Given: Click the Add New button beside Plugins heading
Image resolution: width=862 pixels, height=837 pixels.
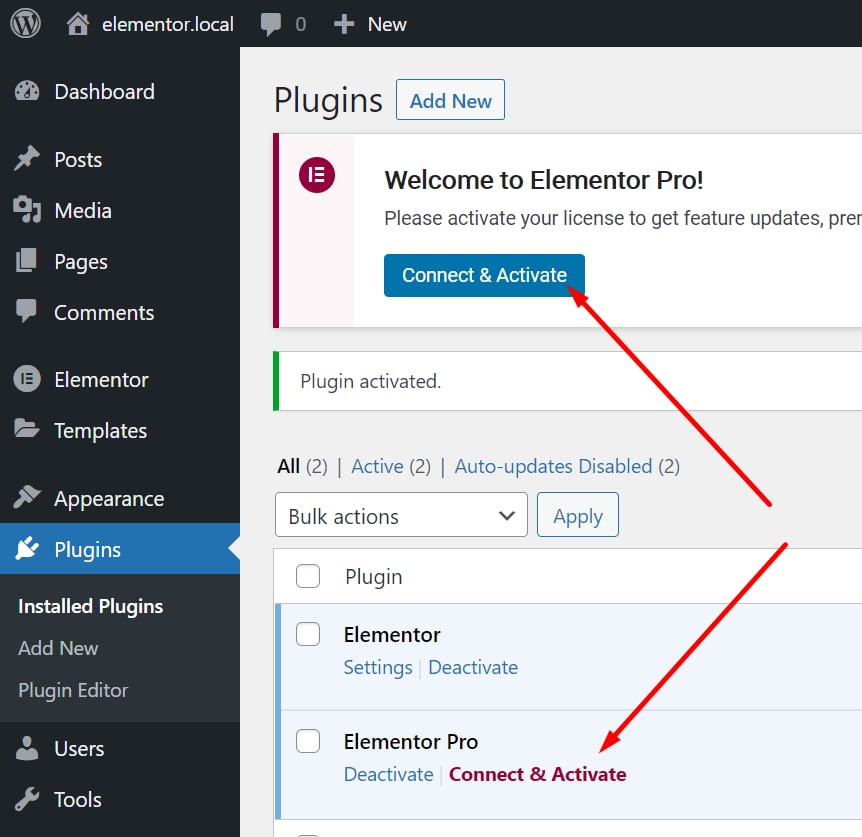Looking at the screenshot, I should [450, 100].
